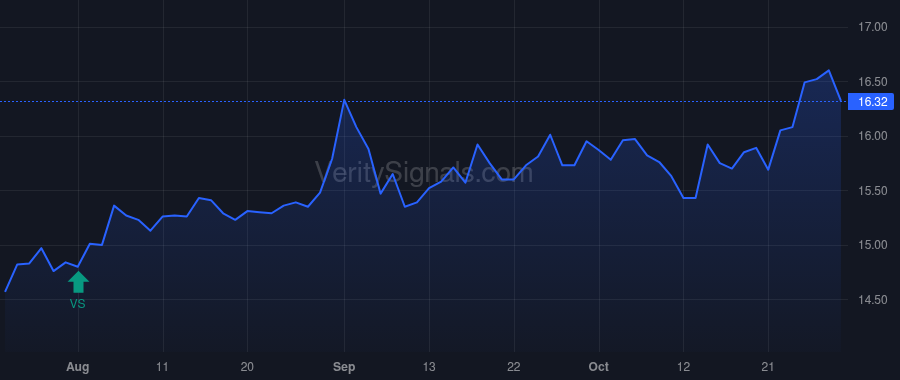Click the 11 date label after Aug

(x=163, y=367)
